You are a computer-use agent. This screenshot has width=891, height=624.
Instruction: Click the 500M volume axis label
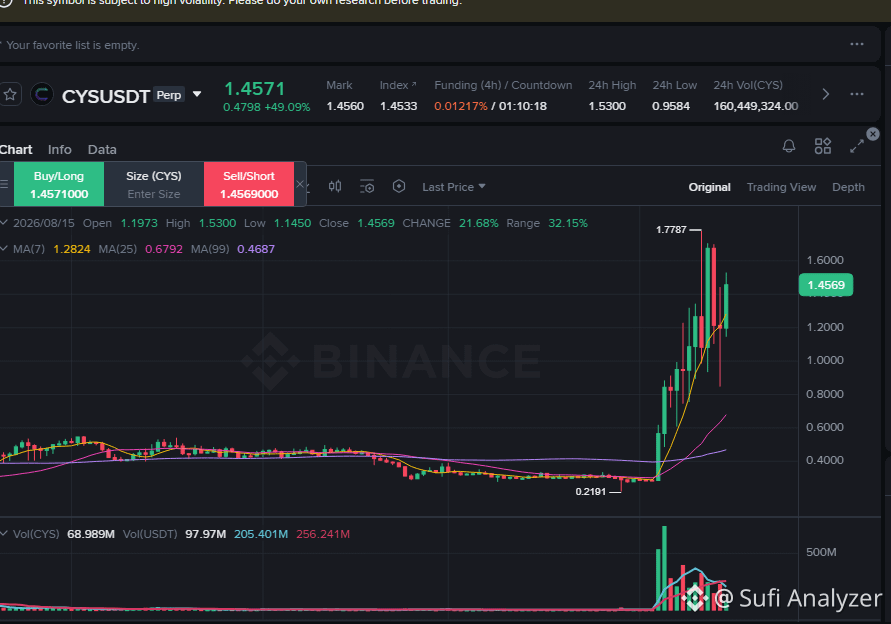[821, 552]
